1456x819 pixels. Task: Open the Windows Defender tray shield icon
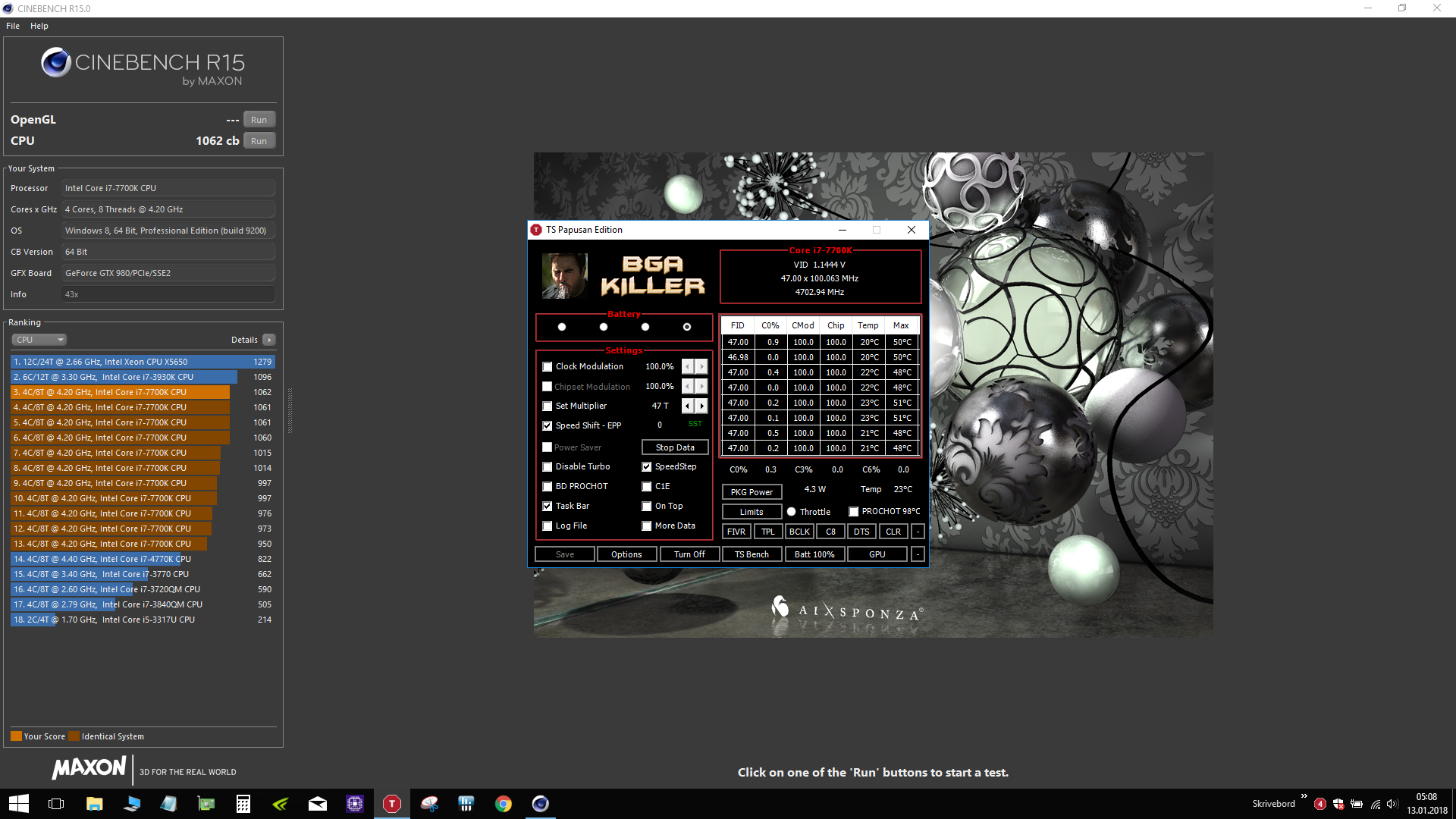pos(1338,804)
